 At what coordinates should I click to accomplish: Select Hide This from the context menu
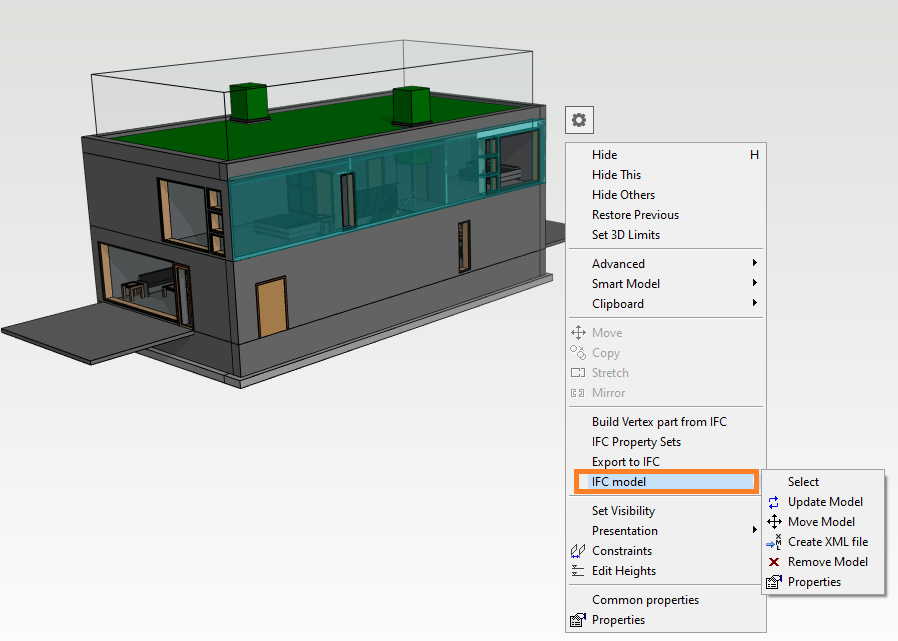pos(617,174)
